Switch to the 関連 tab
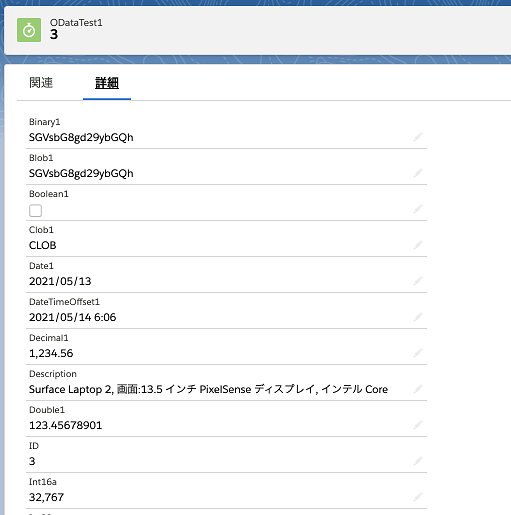The height and width of the screenshot is (515, 511). point(41,83)
